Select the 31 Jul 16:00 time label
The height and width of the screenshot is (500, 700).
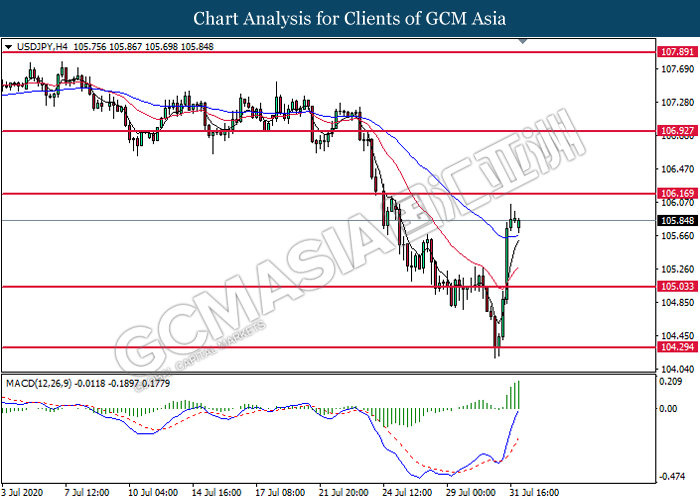pyautogui.click(x=531, y=492)
